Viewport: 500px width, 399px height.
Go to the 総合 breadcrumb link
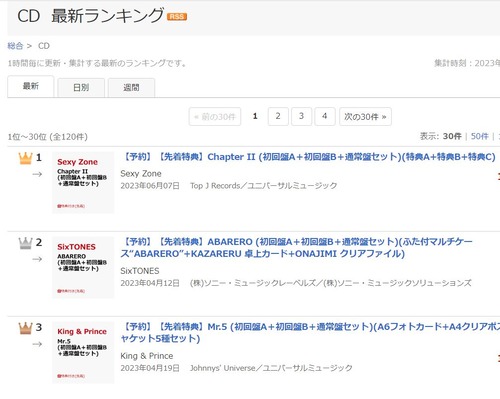(x=15, y=46)
